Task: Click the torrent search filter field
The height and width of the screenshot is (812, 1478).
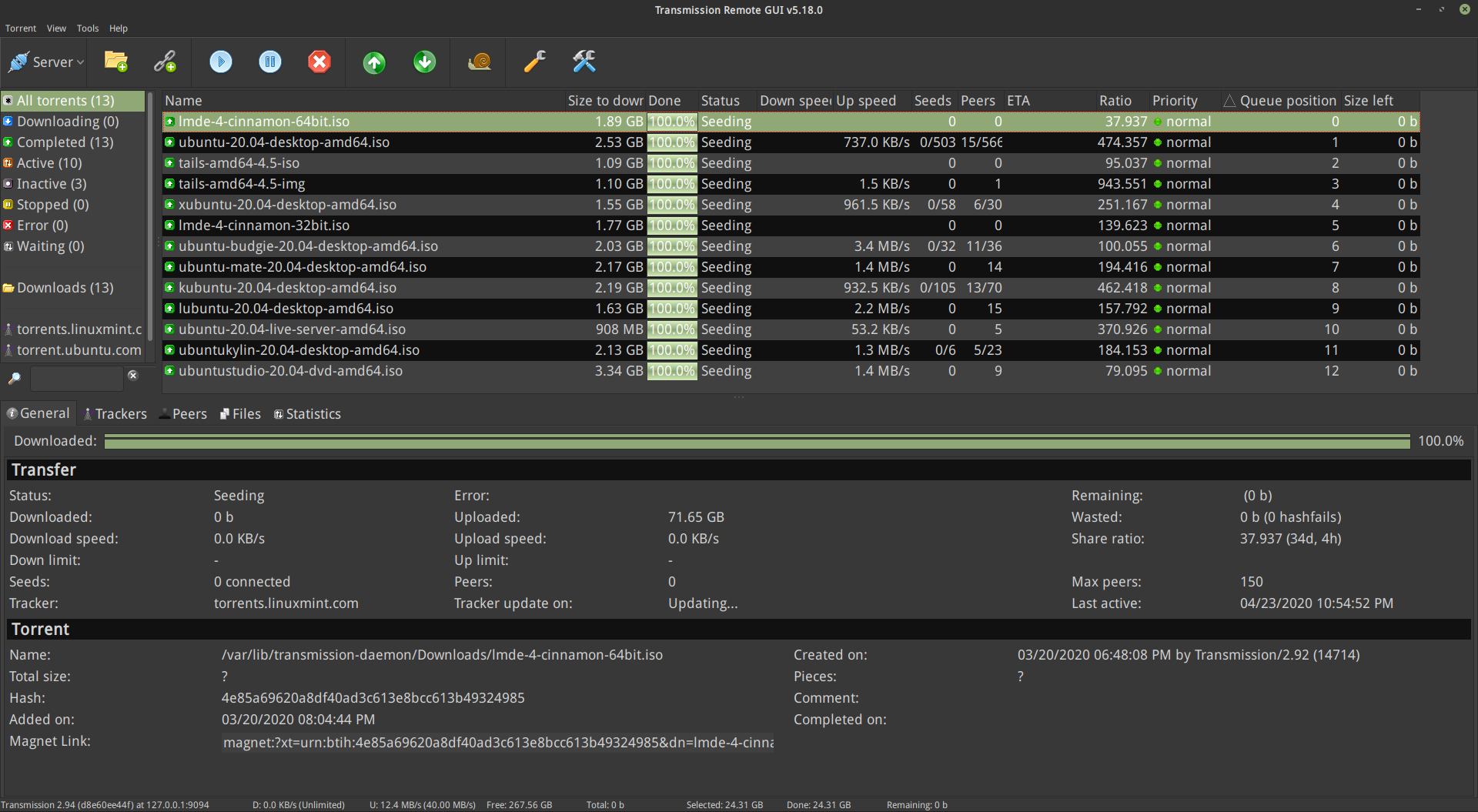Action: pyautogui.click(x=76, y=379)
